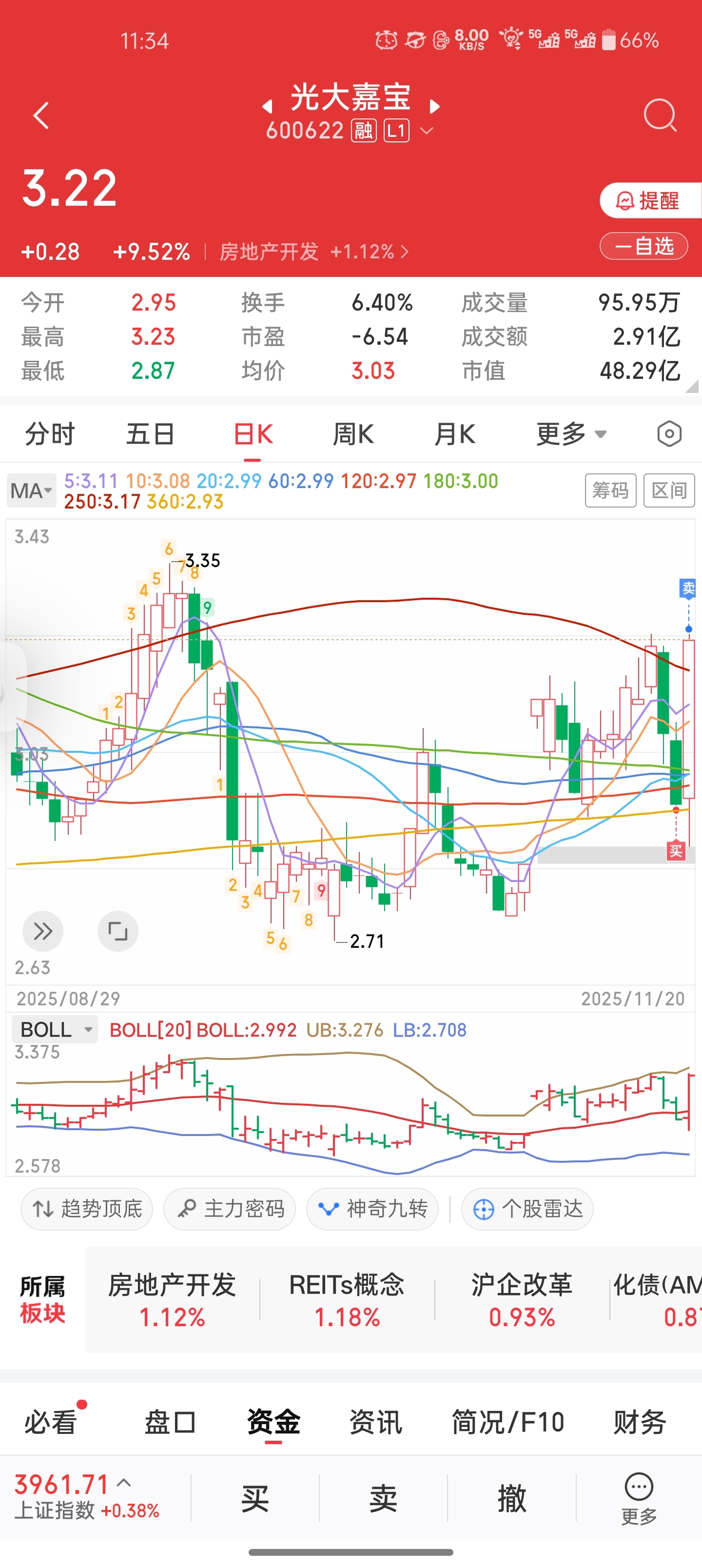Tap the 3.35 high price label on chart
Image resolution: width=702 pixels, height=1568 pixels.
coord(203,561)
